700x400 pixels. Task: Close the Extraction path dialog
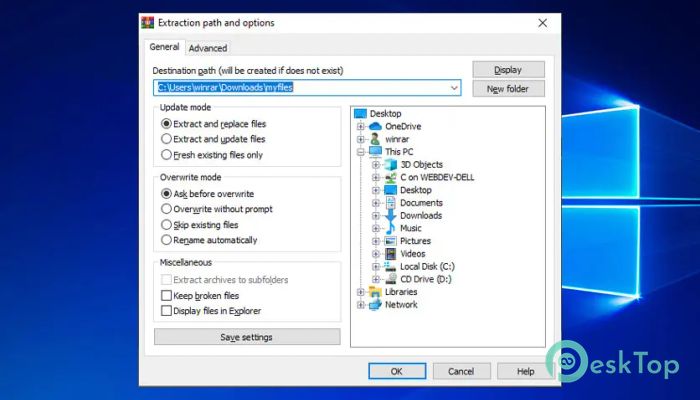pyautogui.click(x=542, y=23)
